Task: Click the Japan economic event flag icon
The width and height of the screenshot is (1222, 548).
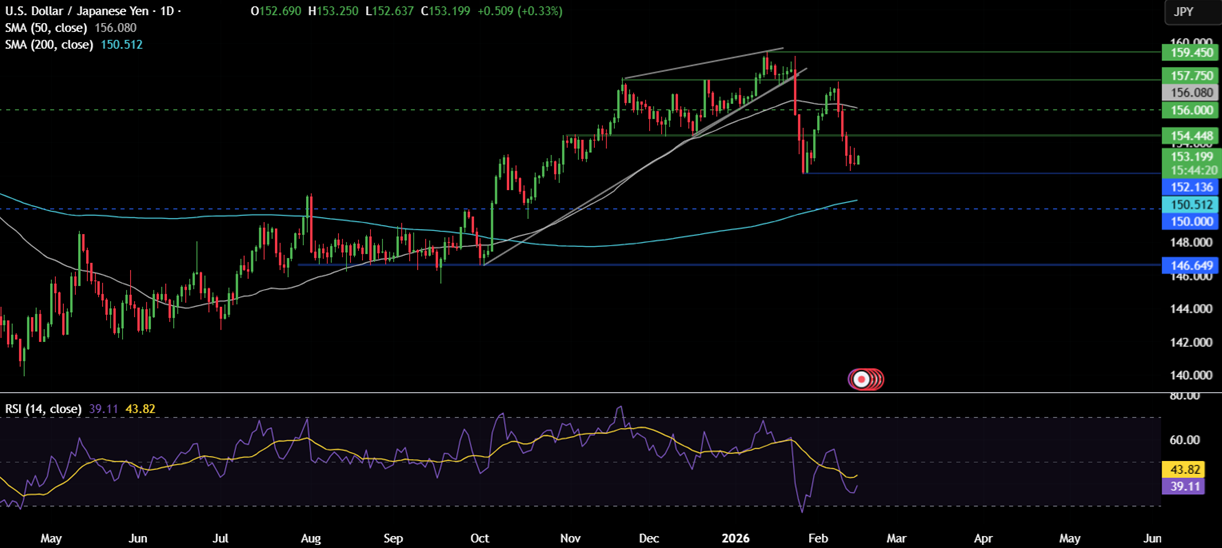Action: click(x=860, y=379)
